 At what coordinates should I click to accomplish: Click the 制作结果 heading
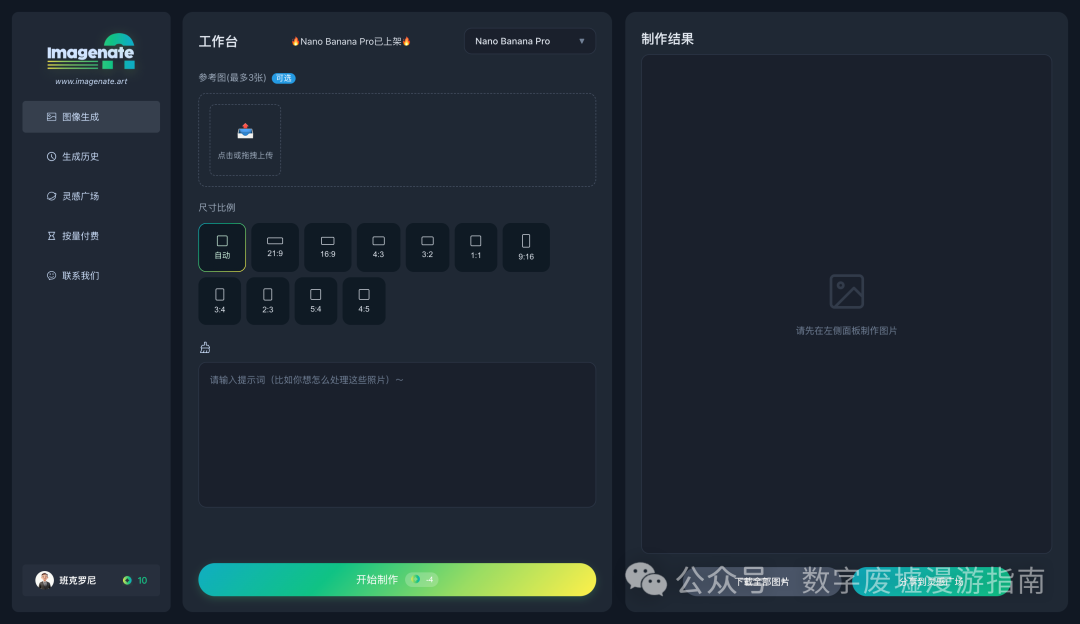coord(667,39)
